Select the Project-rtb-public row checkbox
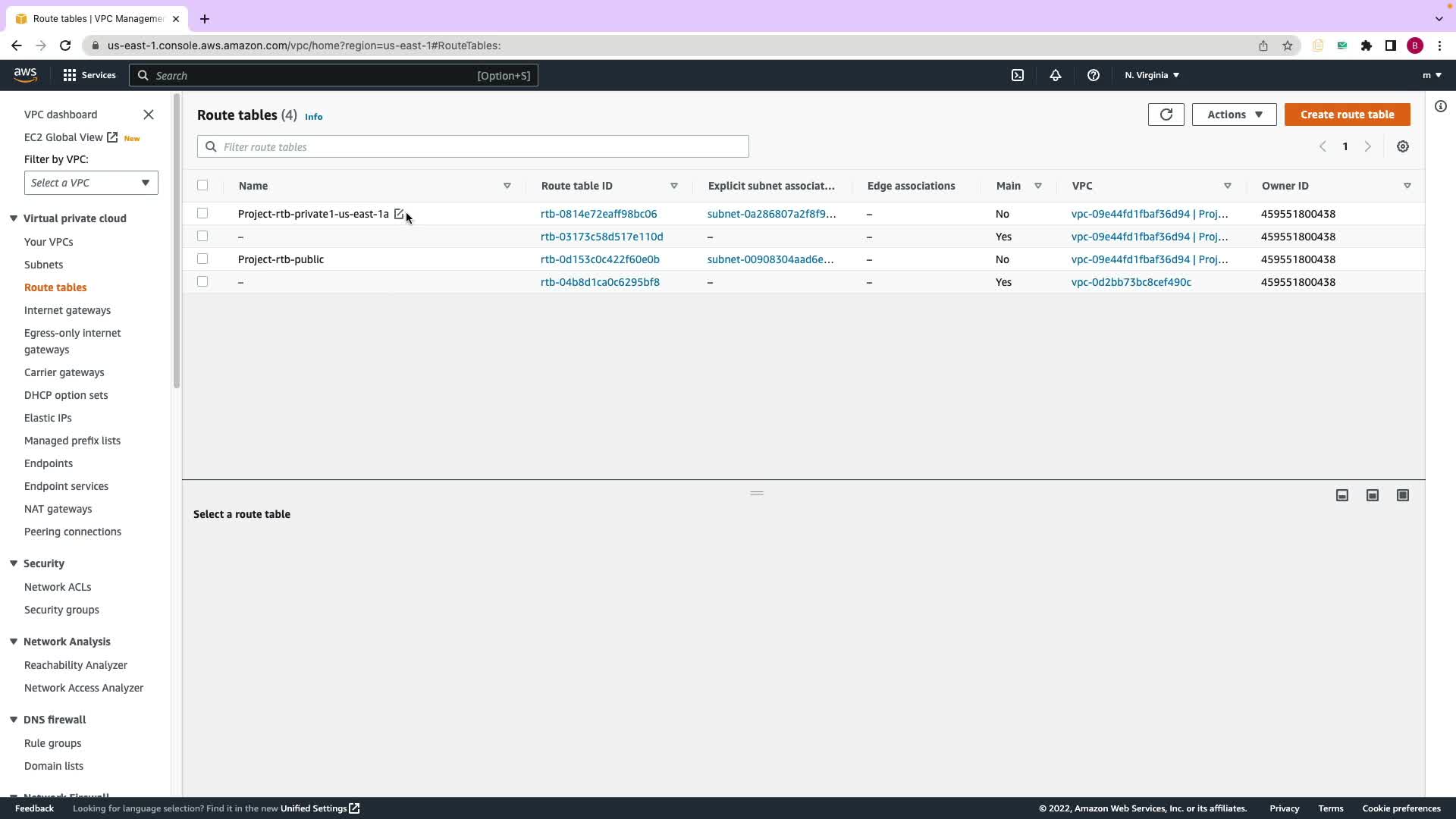The image size is (1456, 819). (x=202, y=259)
